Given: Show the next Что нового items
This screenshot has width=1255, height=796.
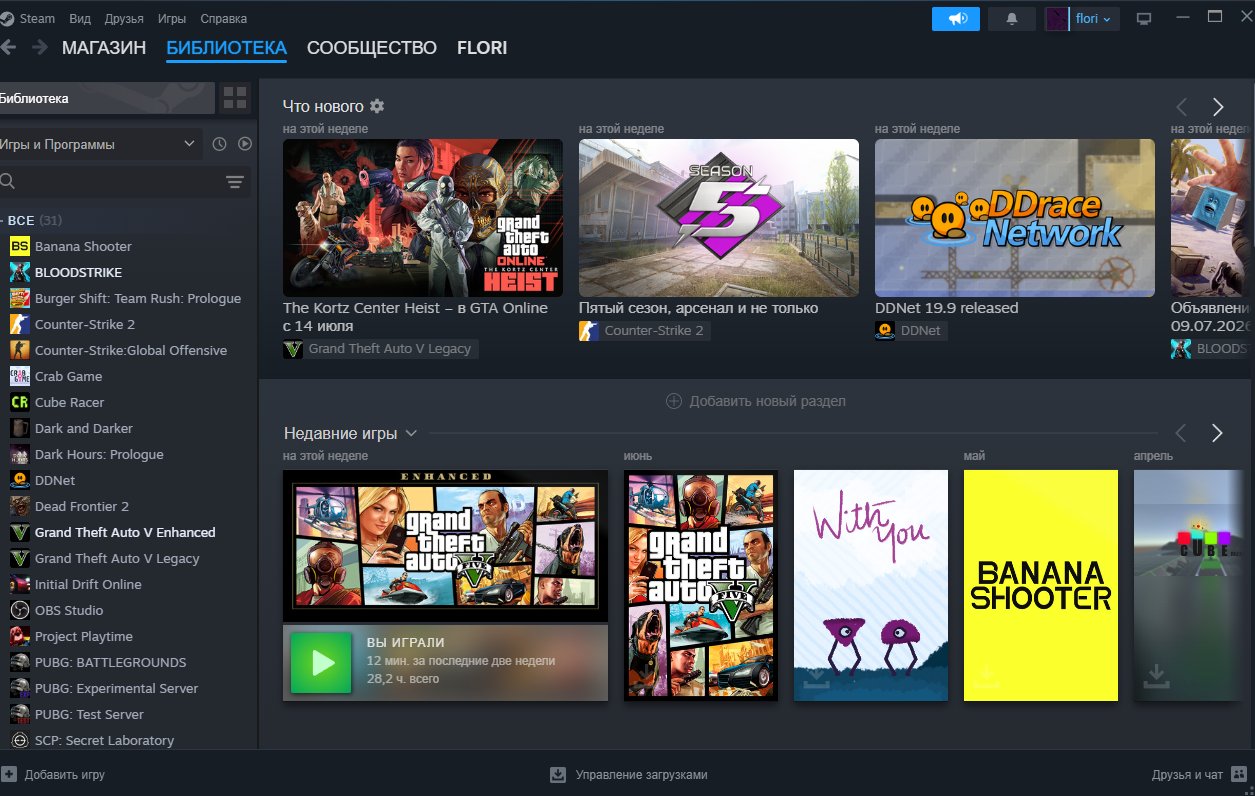Looking at the screenshot, I should (x=1218, y=107).
